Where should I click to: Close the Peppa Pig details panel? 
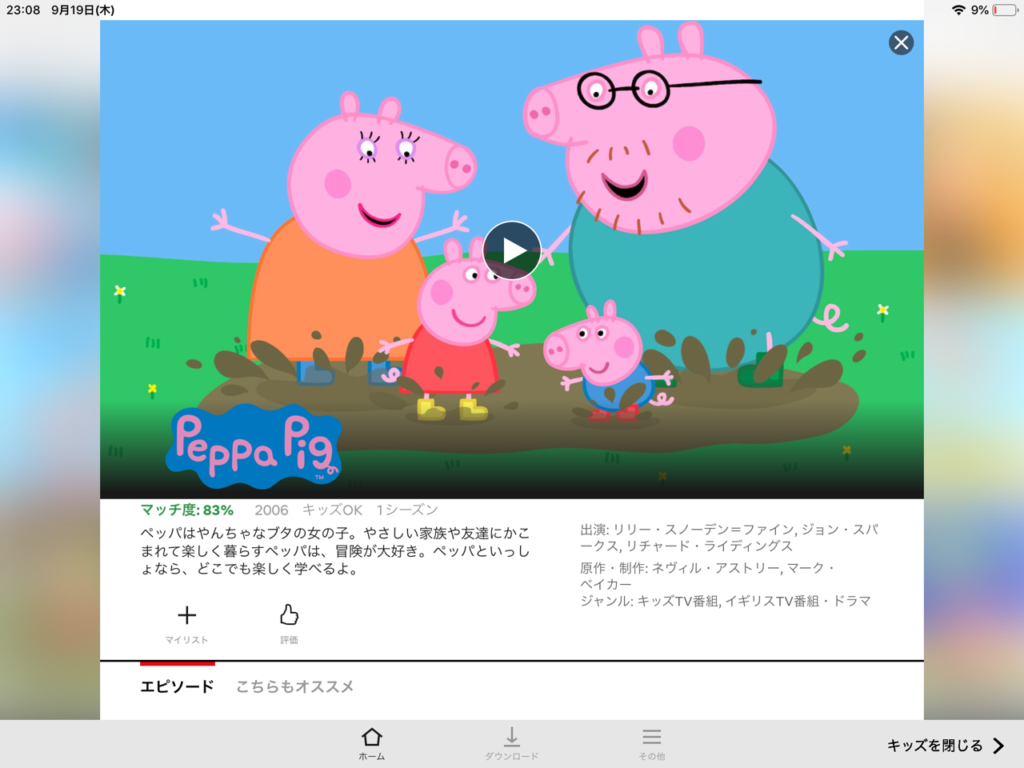(x=901, y=43)
